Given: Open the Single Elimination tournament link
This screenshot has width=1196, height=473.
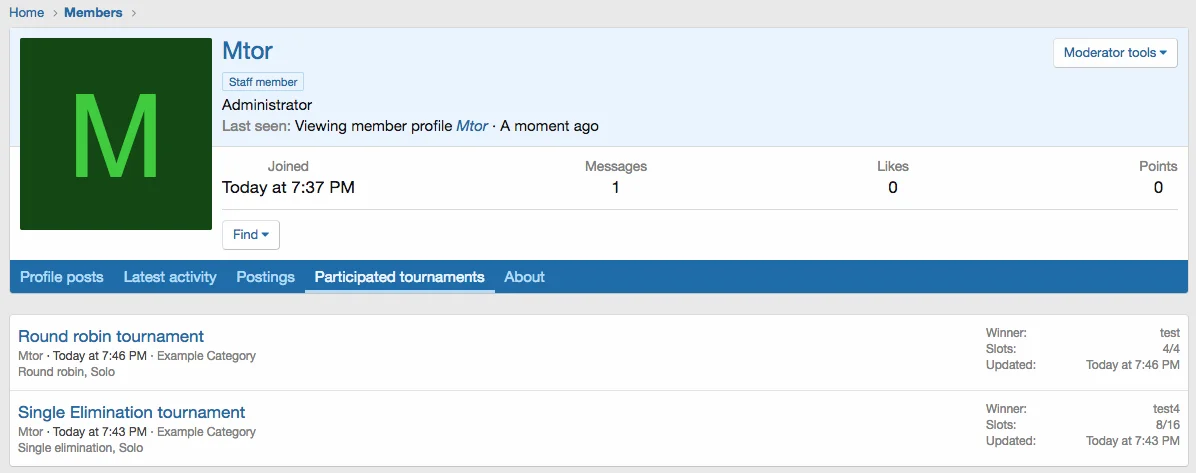Looking at the screenshot, I should click(x=131, y=412).
